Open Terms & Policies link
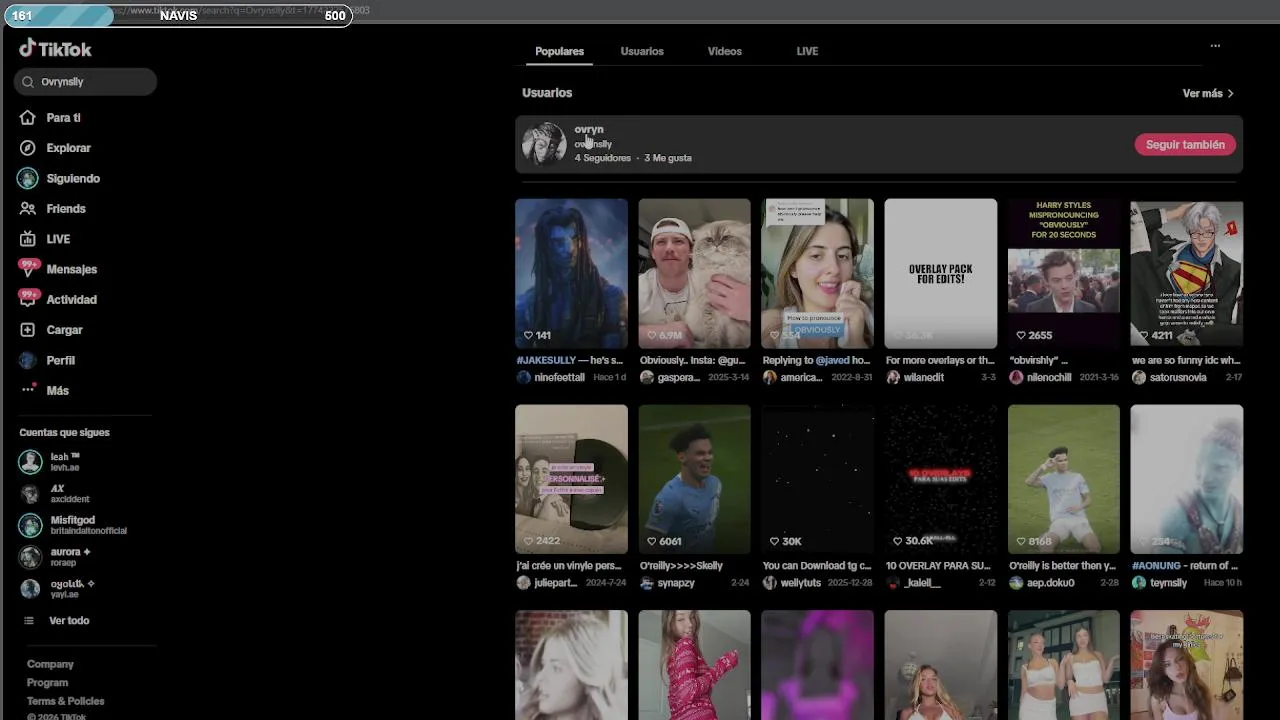Viewport: 1280px width, 720px height. pyautogui.click(x=65, y=701)
